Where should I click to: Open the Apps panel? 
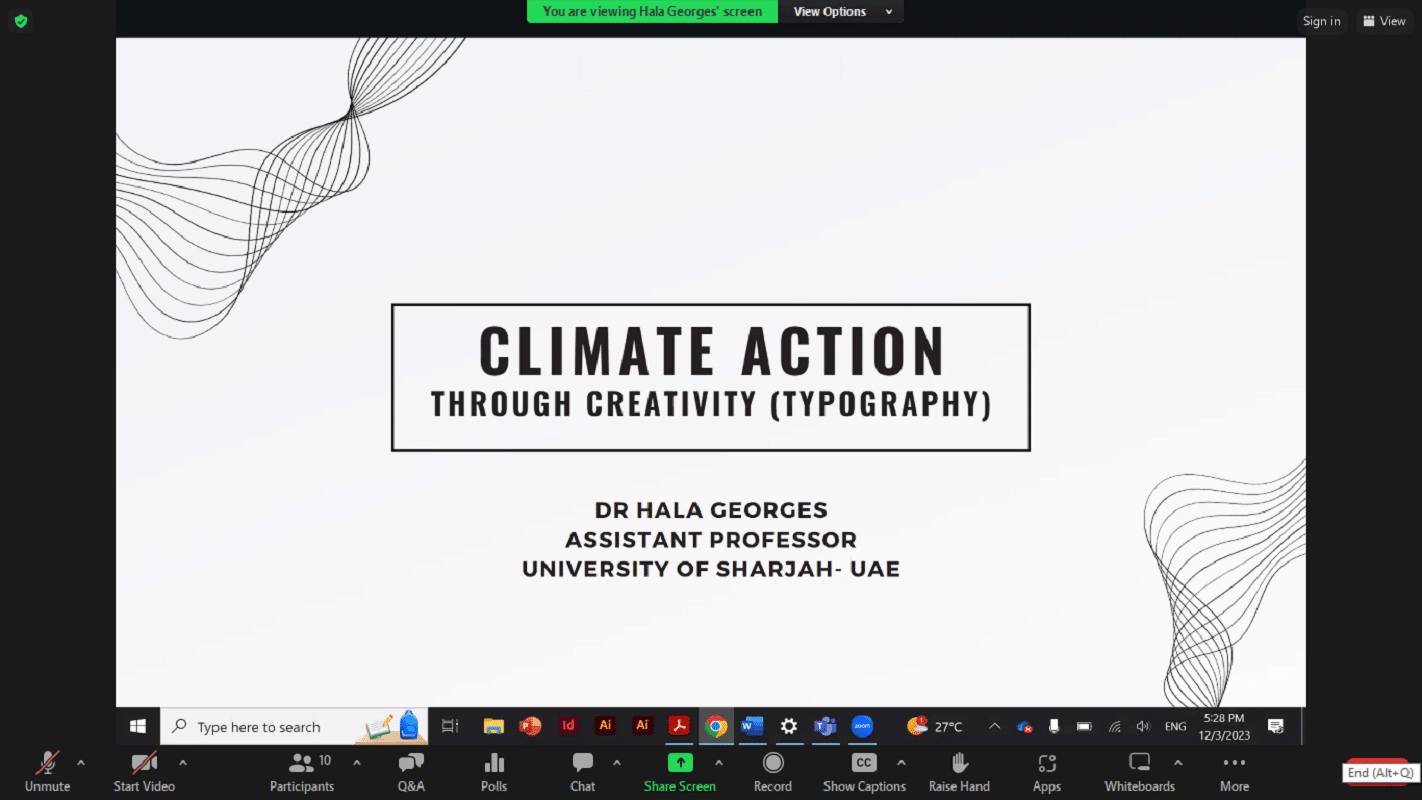pos(1047,771)
